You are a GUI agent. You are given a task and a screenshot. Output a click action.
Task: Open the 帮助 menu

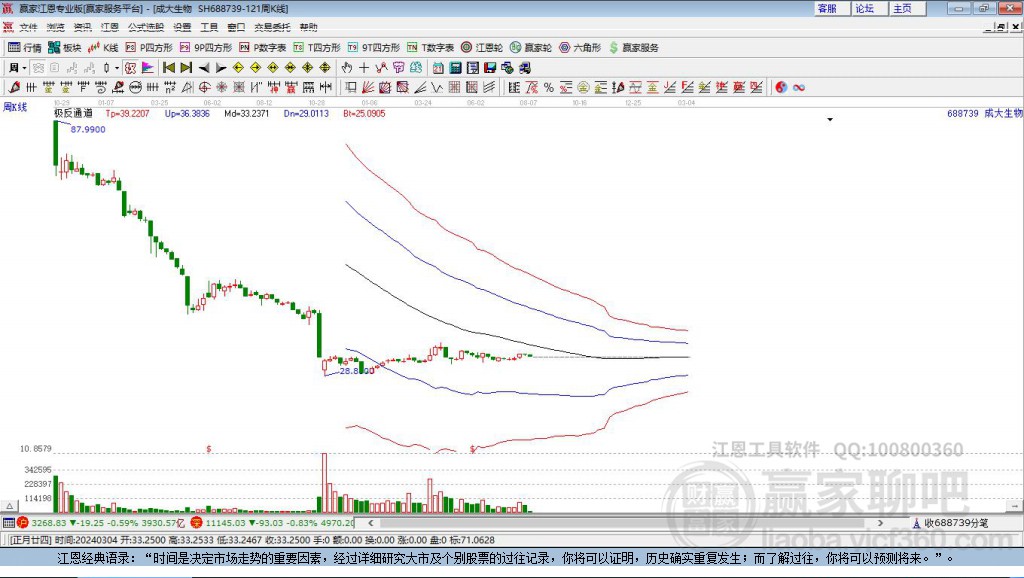coord(308,27)
